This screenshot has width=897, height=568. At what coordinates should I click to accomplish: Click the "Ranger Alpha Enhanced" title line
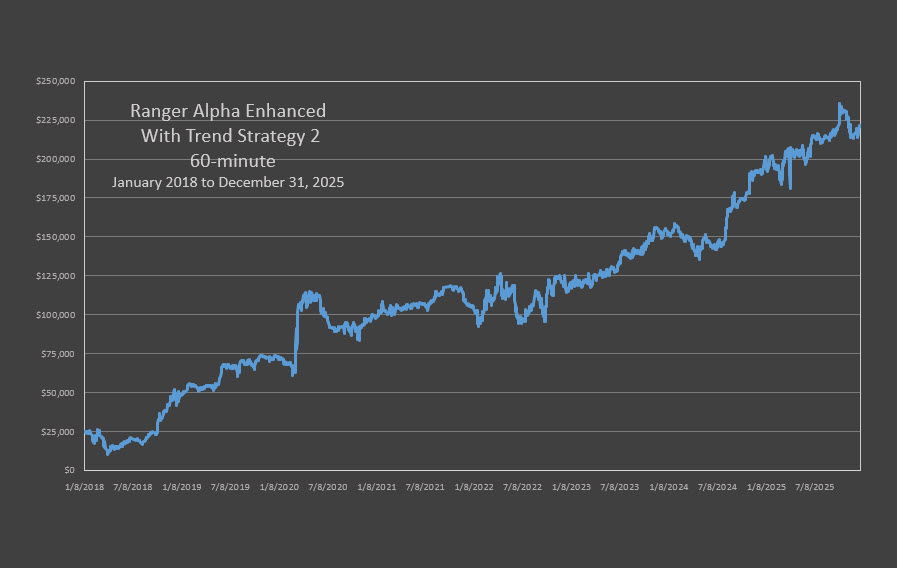click(x=228, y=111)
